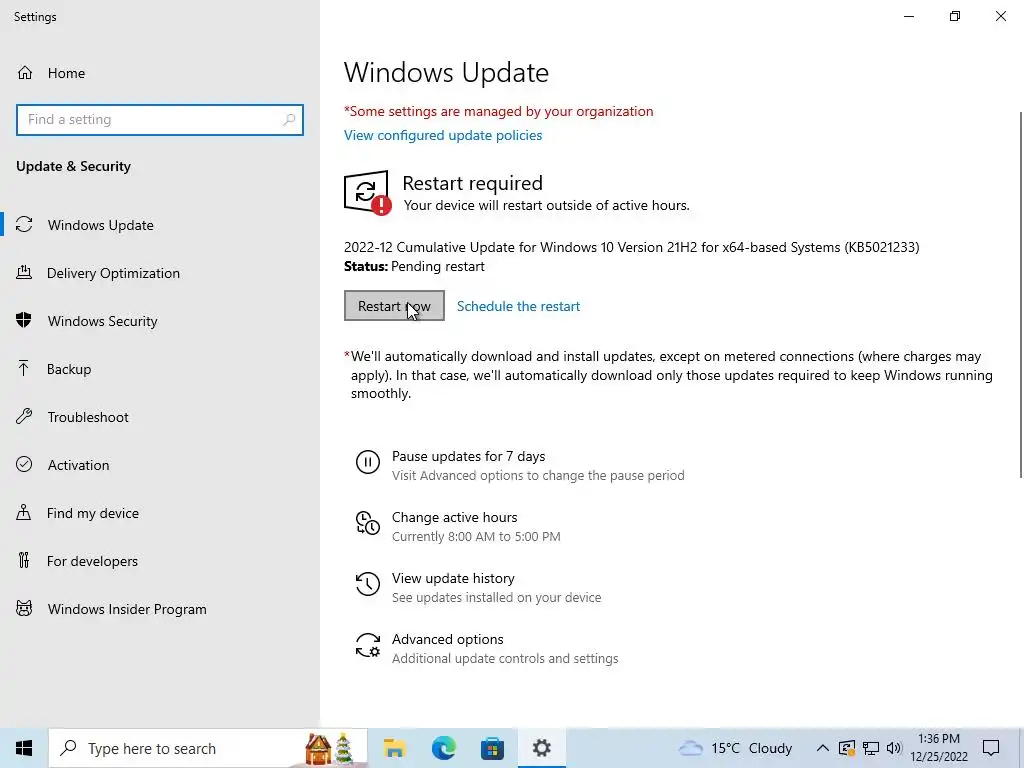Open Delivery Optimization settings page

point(160,273)
